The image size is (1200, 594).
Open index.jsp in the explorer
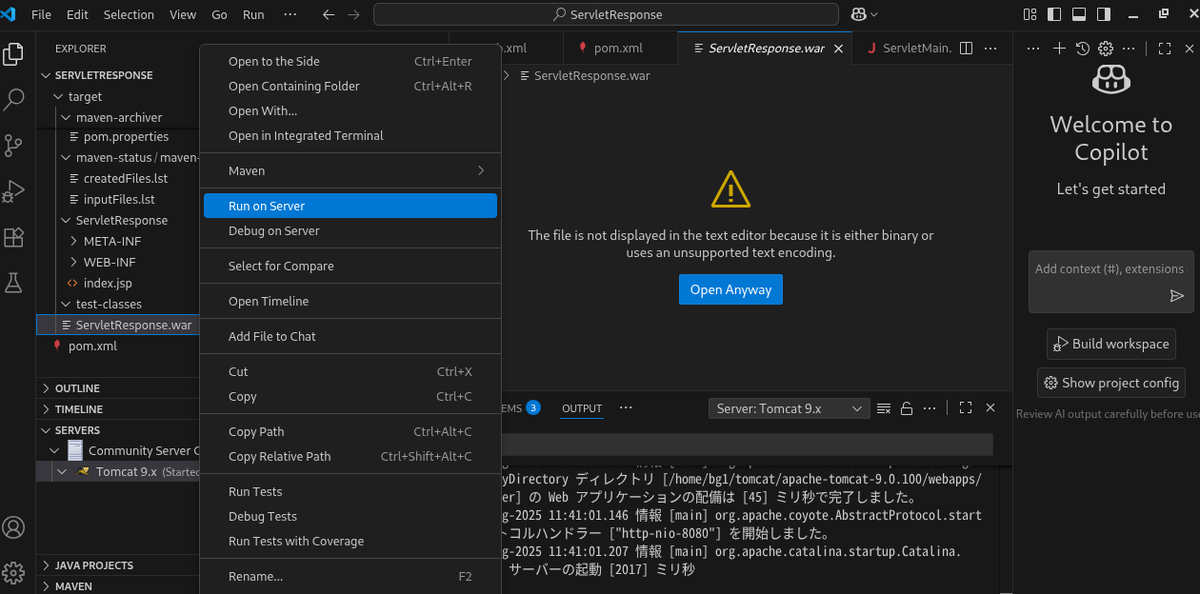pyautogui.click(x=108, y=283)
